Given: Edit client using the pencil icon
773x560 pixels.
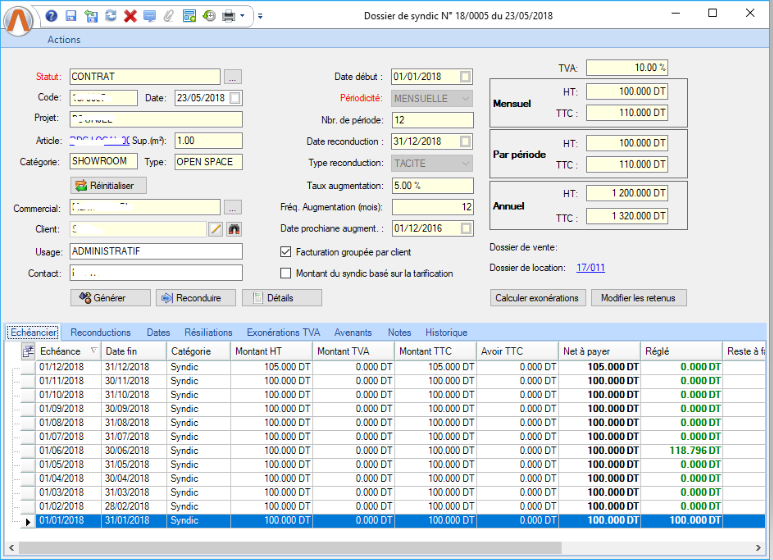Looking at the screenshot, I should 214,229.
